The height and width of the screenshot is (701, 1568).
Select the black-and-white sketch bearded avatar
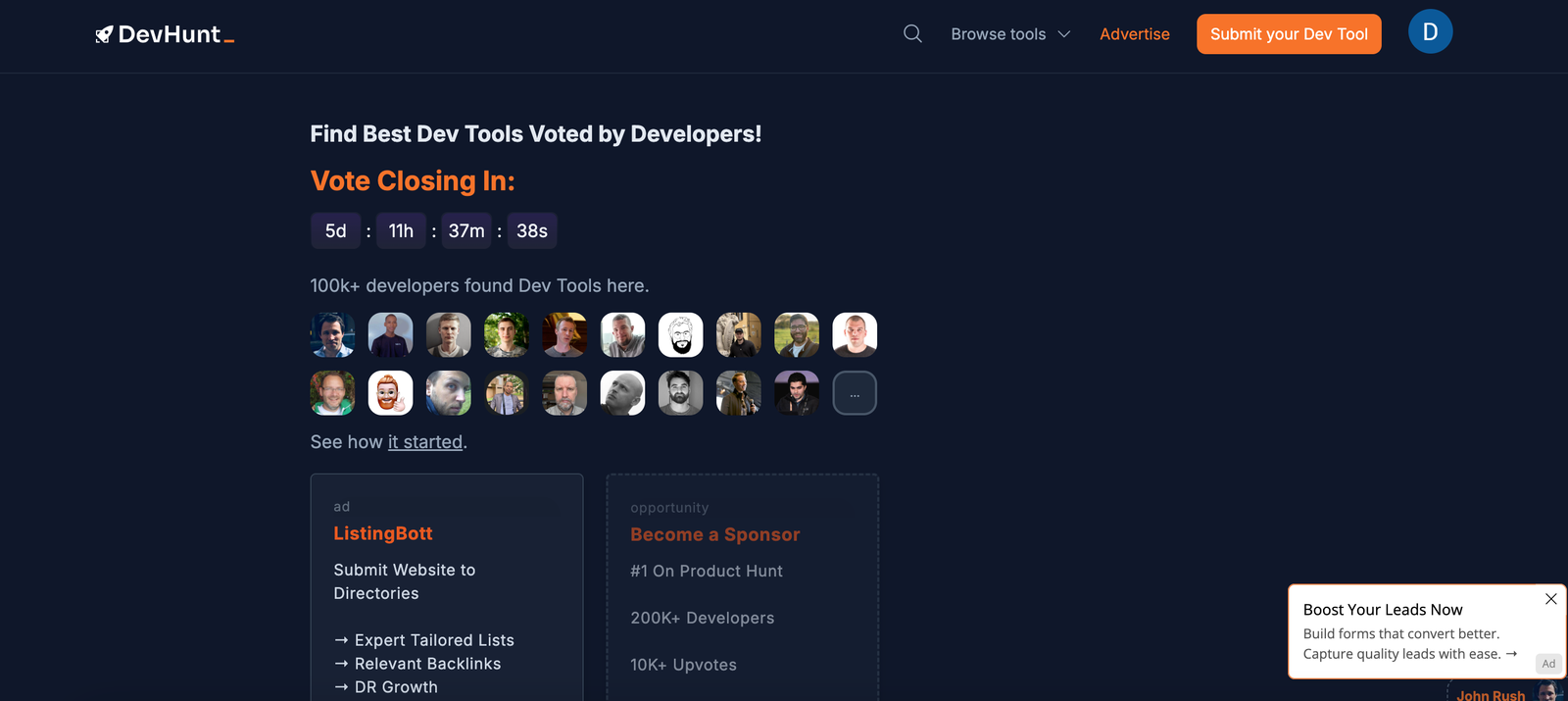[x=680, y=335]
